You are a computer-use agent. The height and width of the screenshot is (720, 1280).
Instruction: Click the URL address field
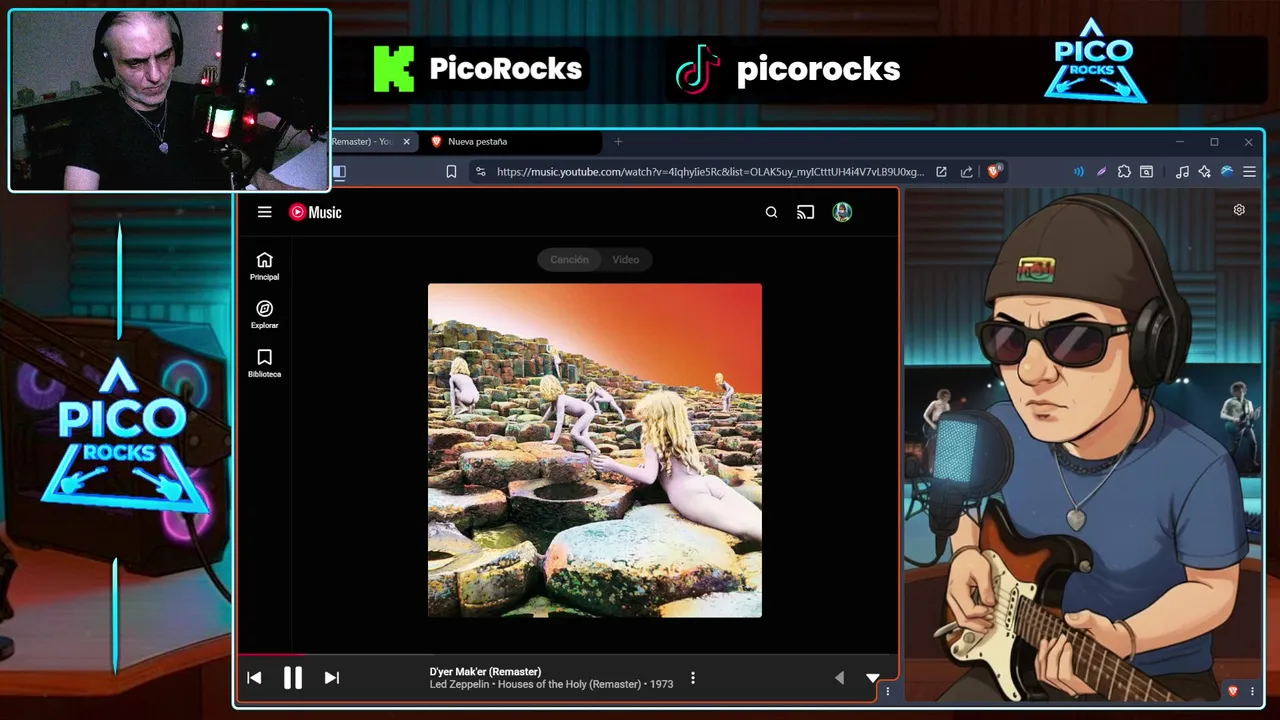[x=710, y=172]
